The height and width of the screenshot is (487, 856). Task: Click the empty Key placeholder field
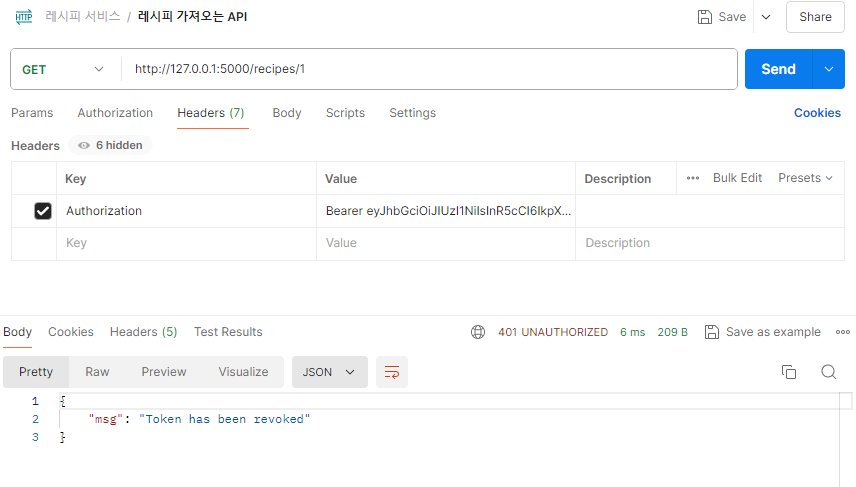186,243
